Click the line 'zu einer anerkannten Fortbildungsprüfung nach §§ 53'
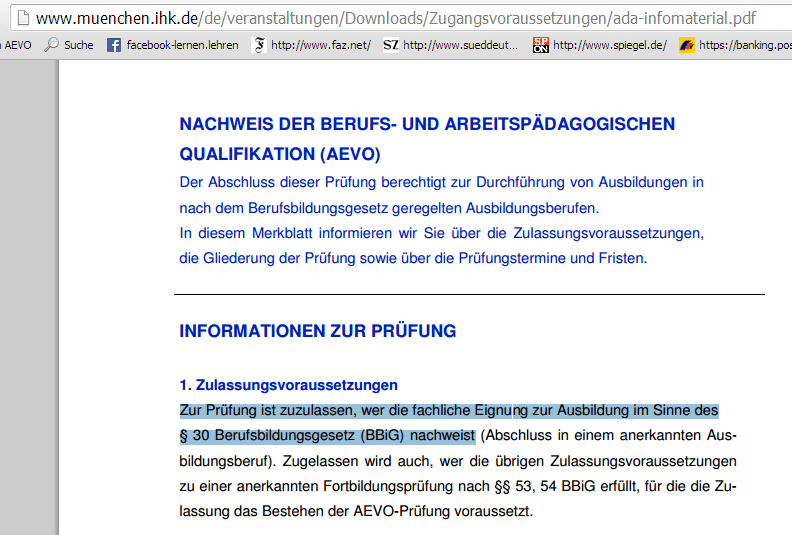Screen dimensions: 792x535 (x=458, y=486)
